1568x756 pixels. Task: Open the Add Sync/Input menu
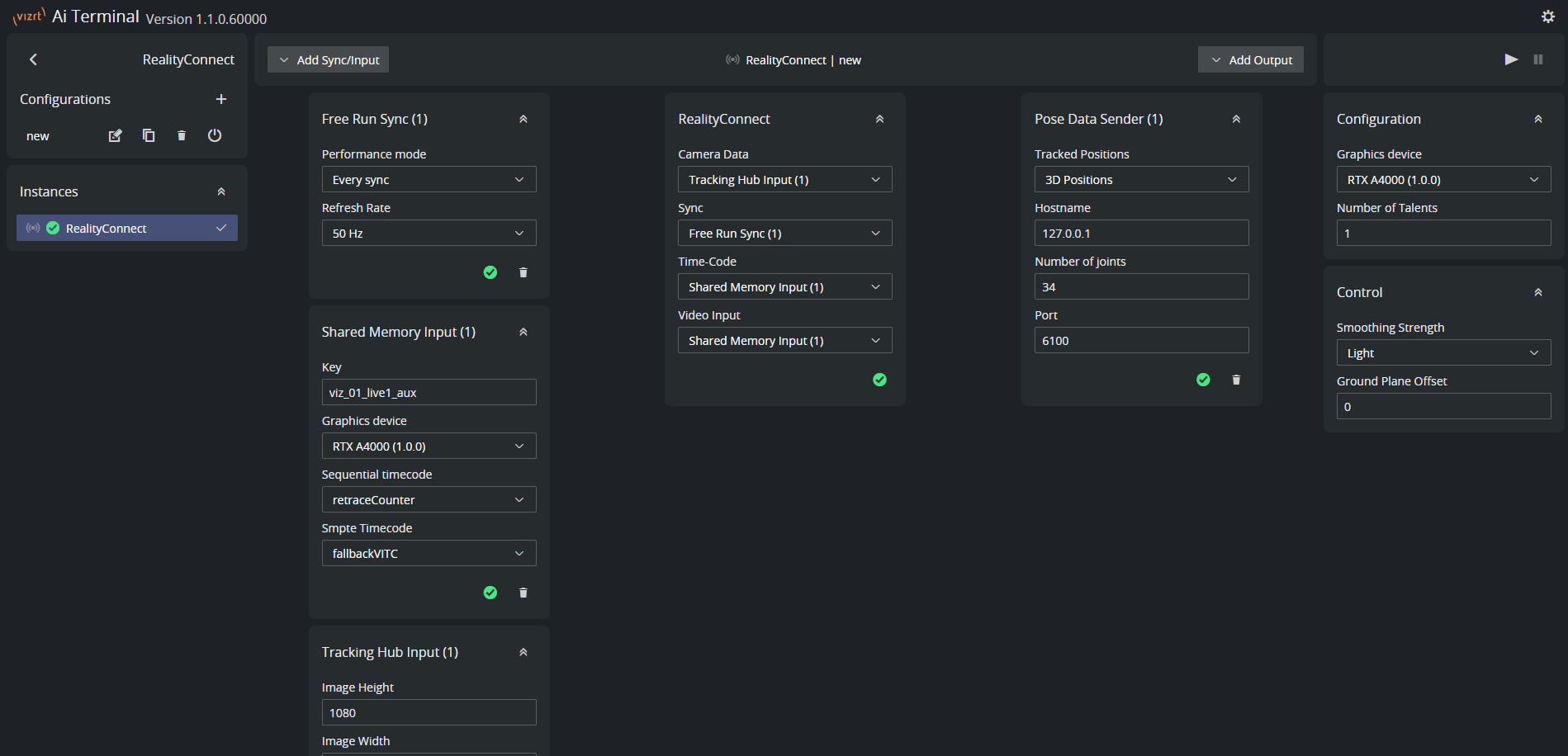pos(329,59)
